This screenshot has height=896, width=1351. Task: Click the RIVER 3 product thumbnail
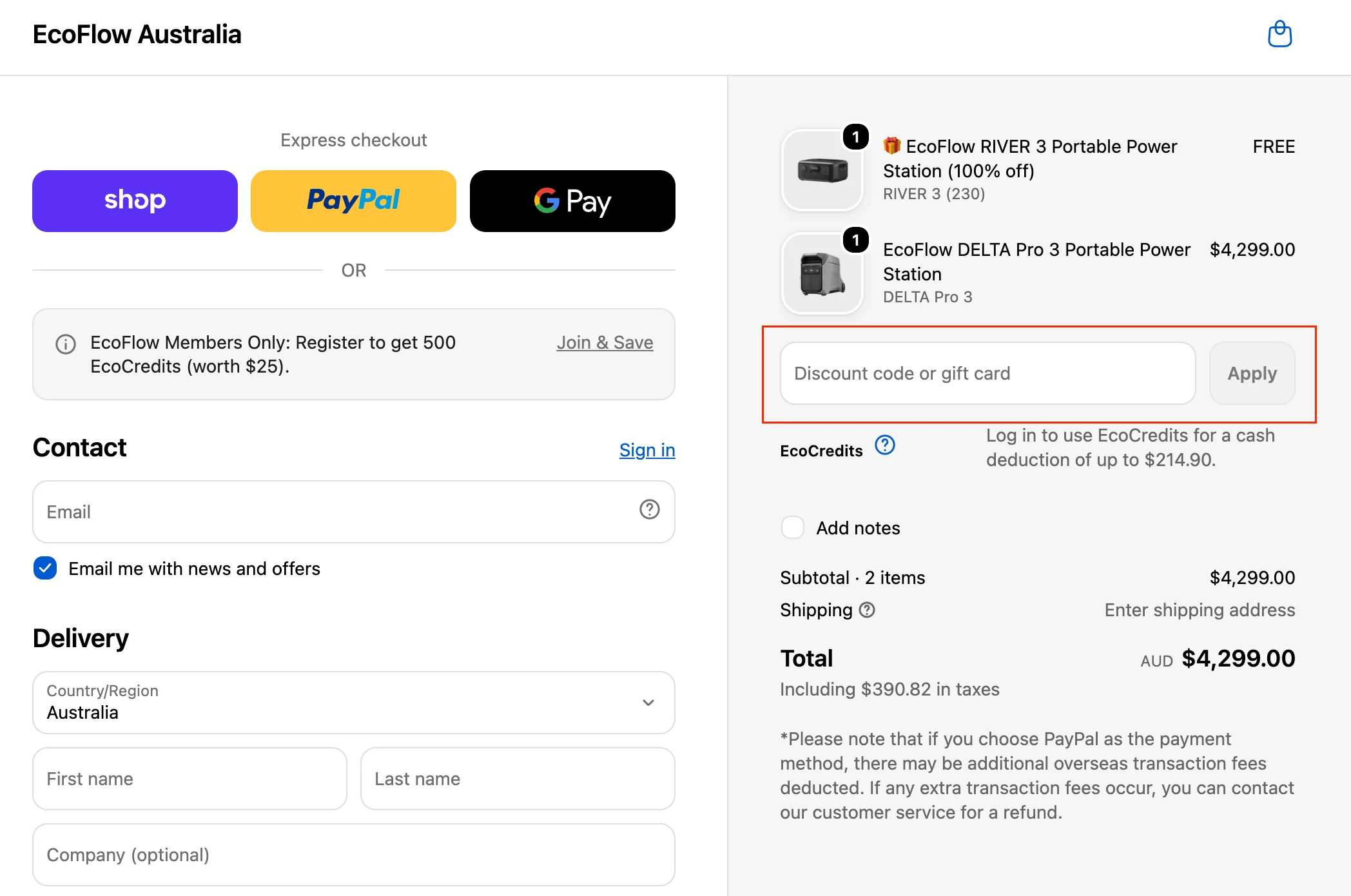tap(822, 170)
